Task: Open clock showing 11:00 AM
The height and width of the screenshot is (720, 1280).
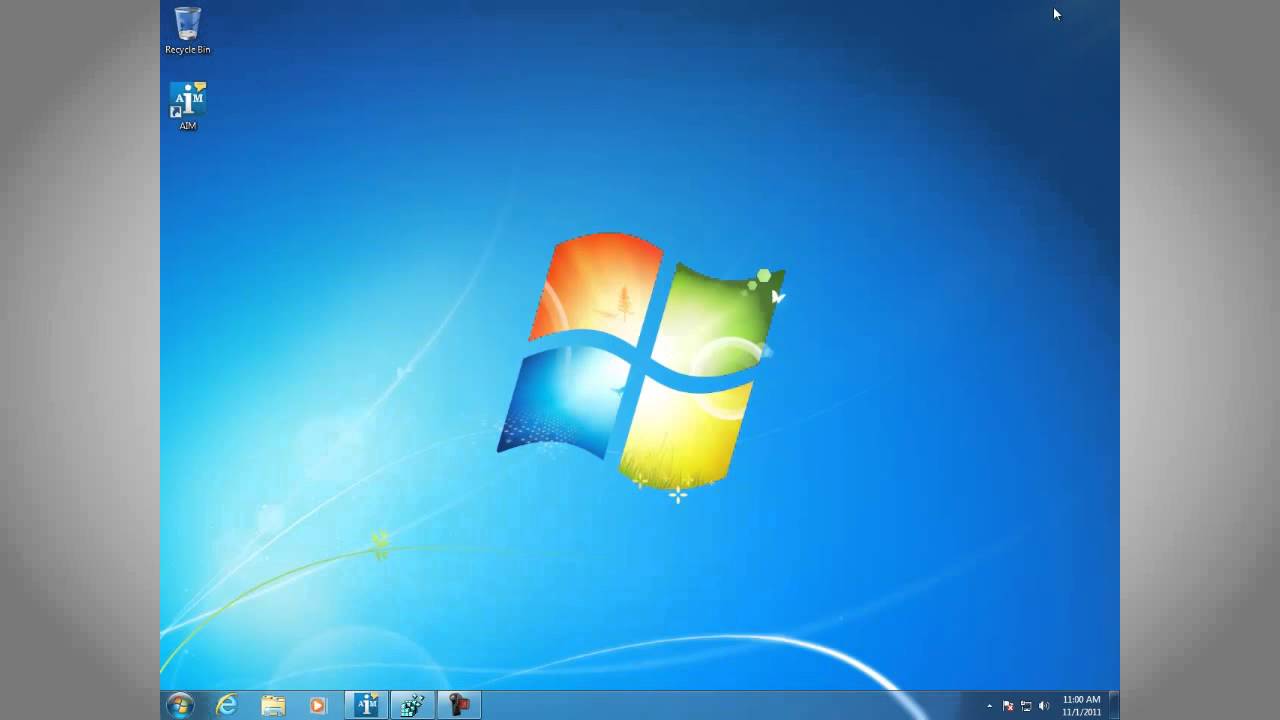Action: click(x=1081, y=705)
